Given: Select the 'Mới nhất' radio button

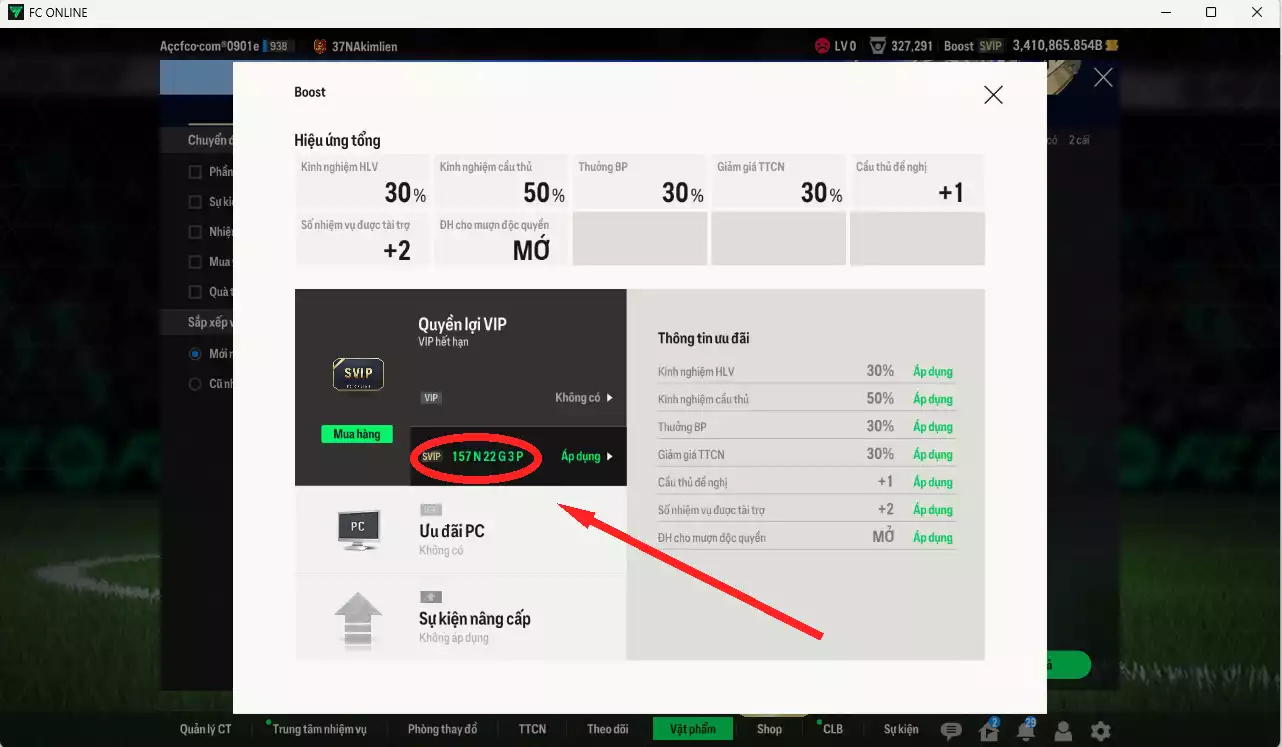Looking at the screenshot, I should click(196, 354).
